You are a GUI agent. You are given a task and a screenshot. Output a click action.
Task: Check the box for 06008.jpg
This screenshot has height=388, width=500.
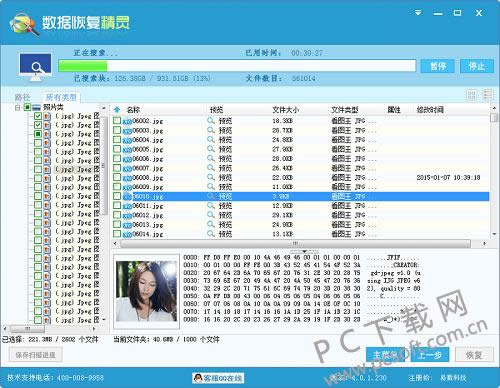point(117,177)
